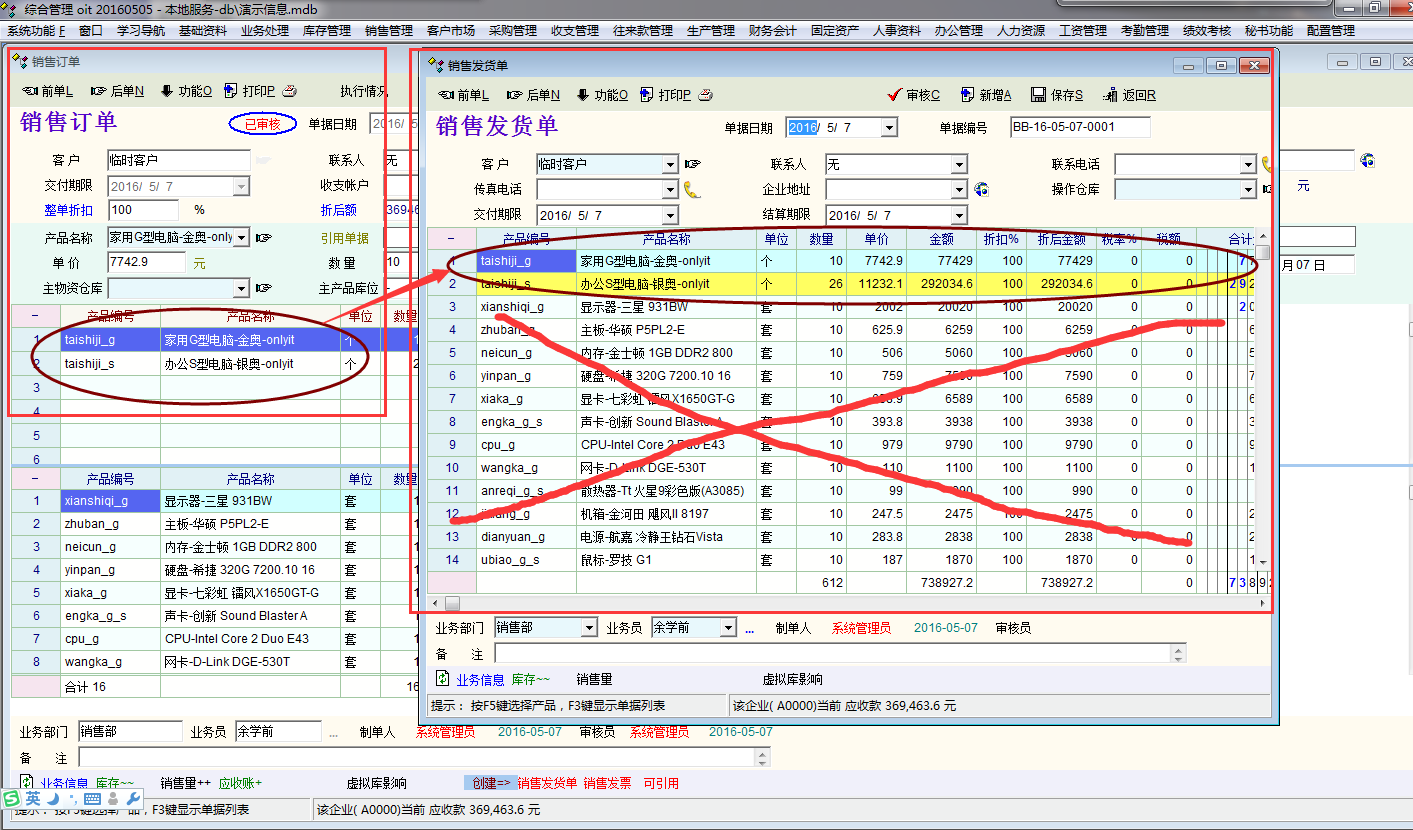The image size is (1413, 830).
Task: Open the 业务部门 dropdown showing 销售部
Action: (588, 628)
